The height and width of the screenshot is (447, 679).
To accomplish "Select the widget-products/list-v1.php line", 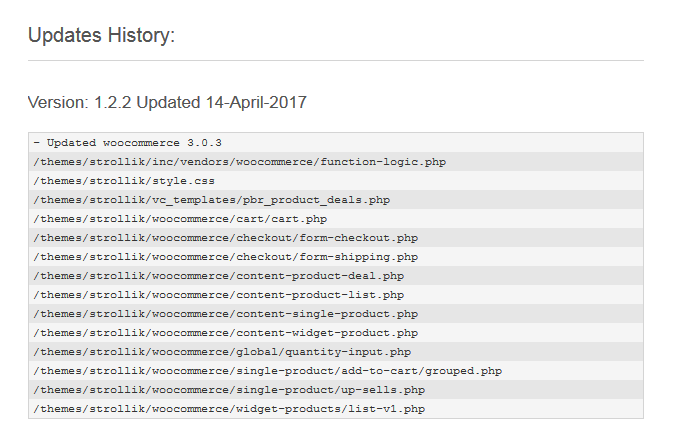I will click(x=336, y=408).
